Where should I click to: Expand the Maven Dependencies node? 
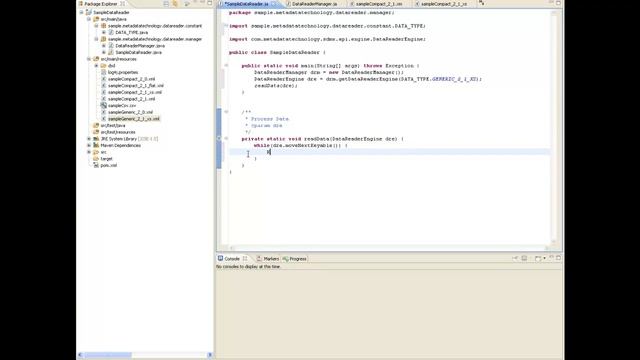point(89,145)
